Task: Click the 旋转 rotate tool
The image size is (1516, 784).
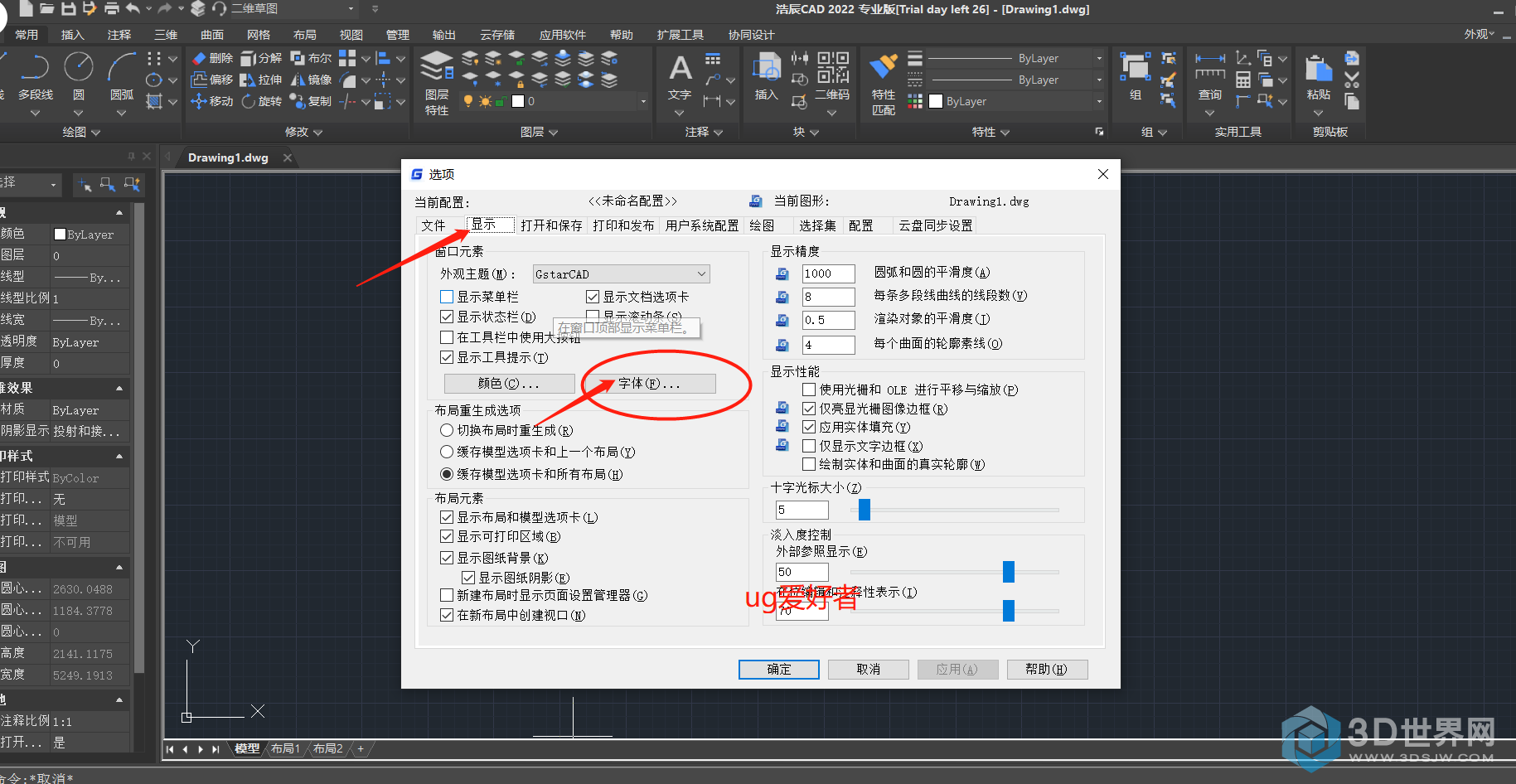Action: tap(261, 101)
